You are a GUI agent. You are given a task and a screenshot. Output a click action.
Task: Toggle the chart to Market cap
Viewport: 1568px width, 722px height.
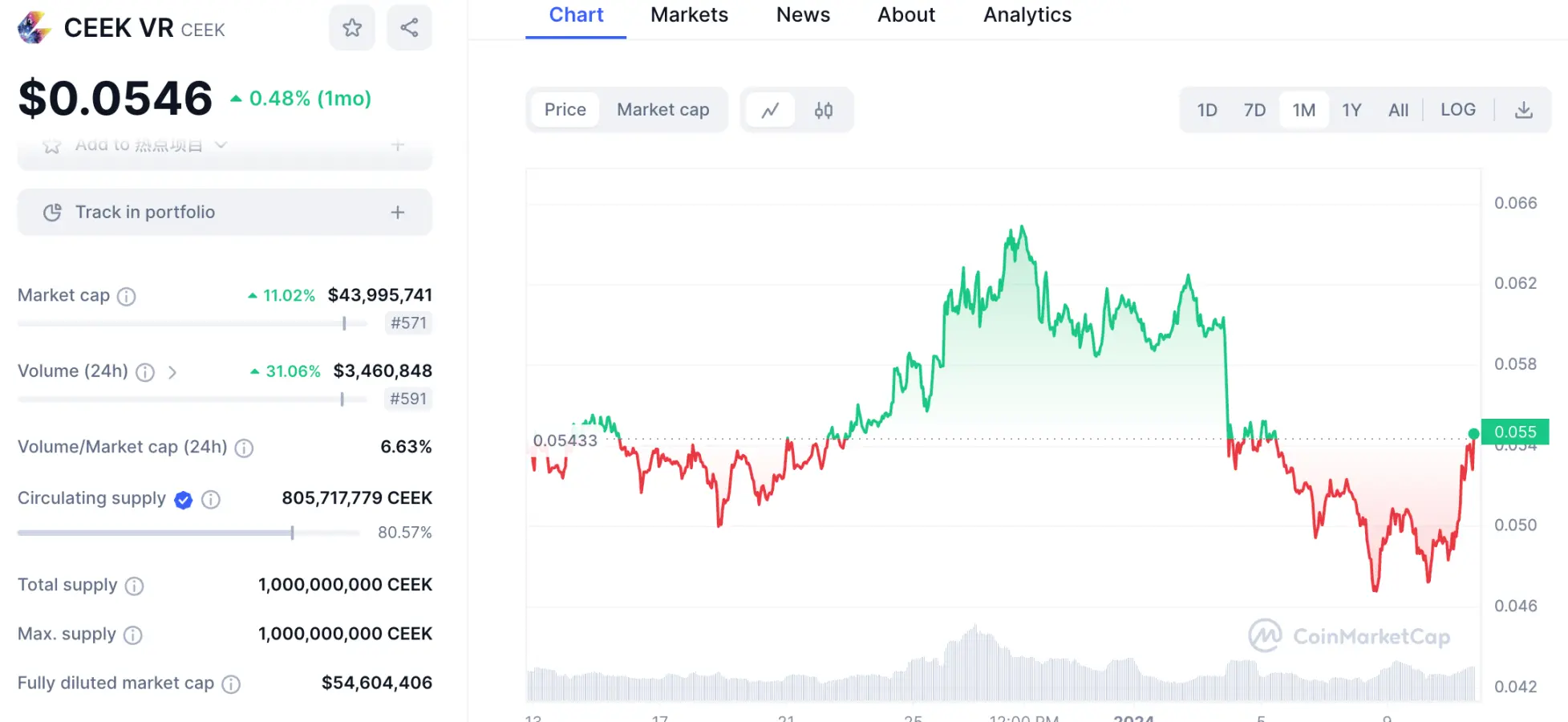click(662, 110)
